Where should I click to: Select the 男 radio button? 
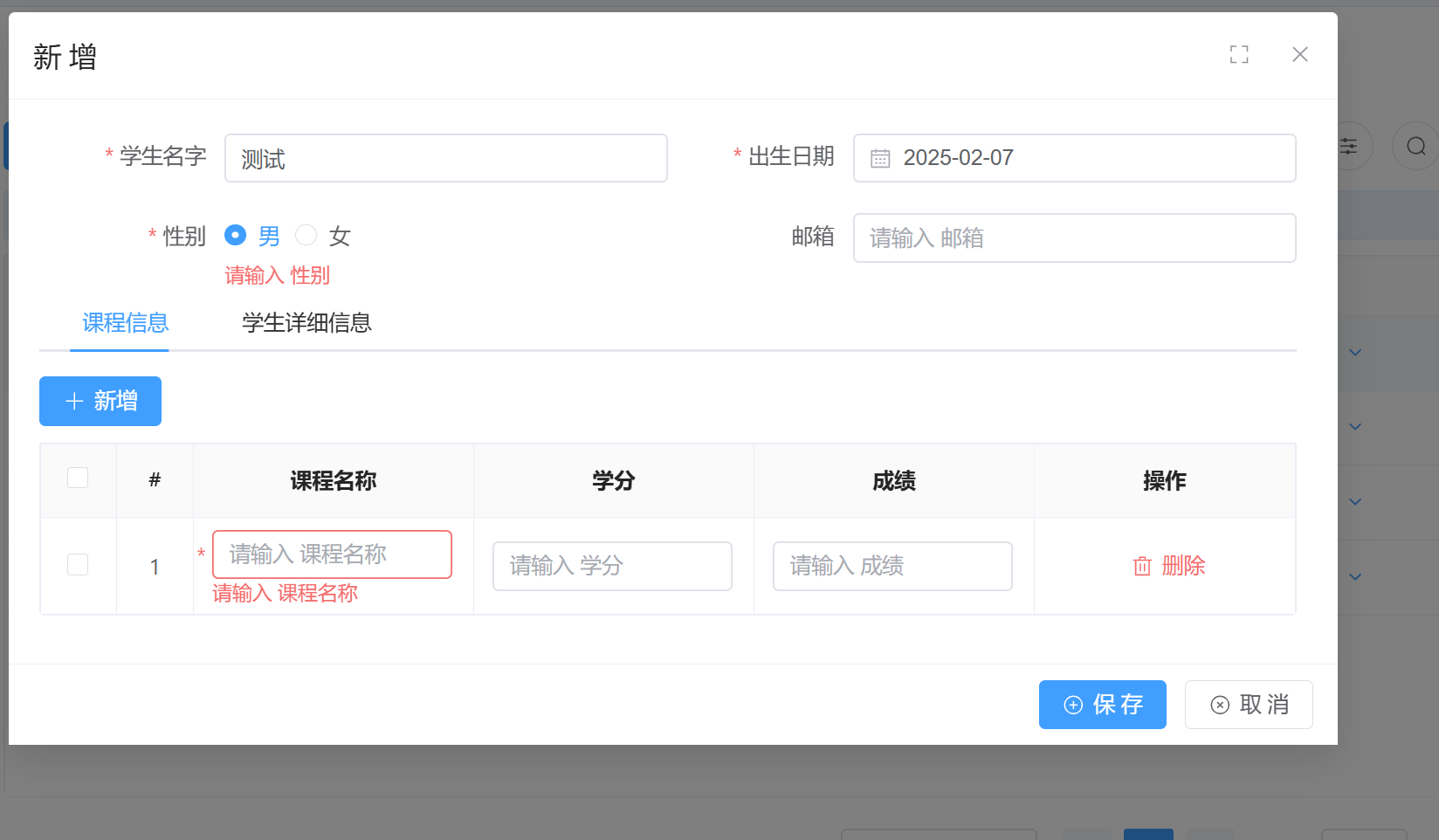235,236
